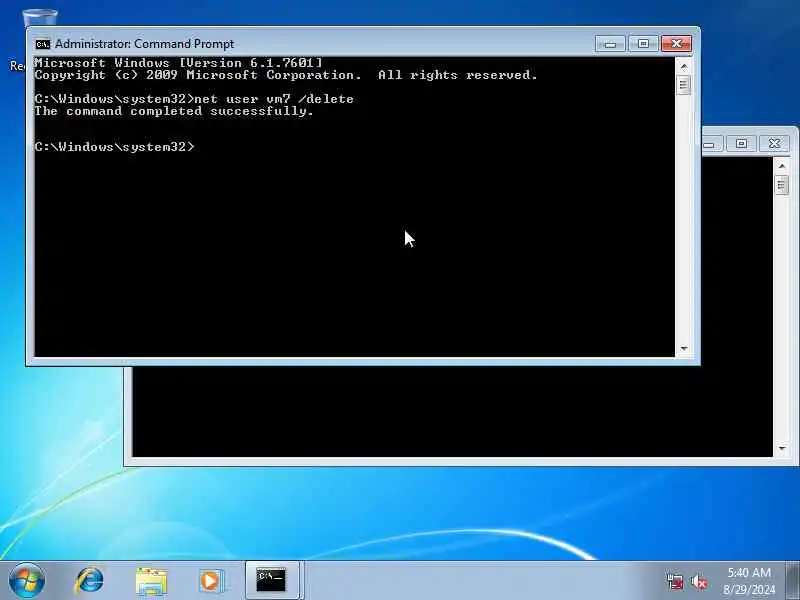
Task: Click the front window's scroll up arrow
Action: click(x=684, y=66)
